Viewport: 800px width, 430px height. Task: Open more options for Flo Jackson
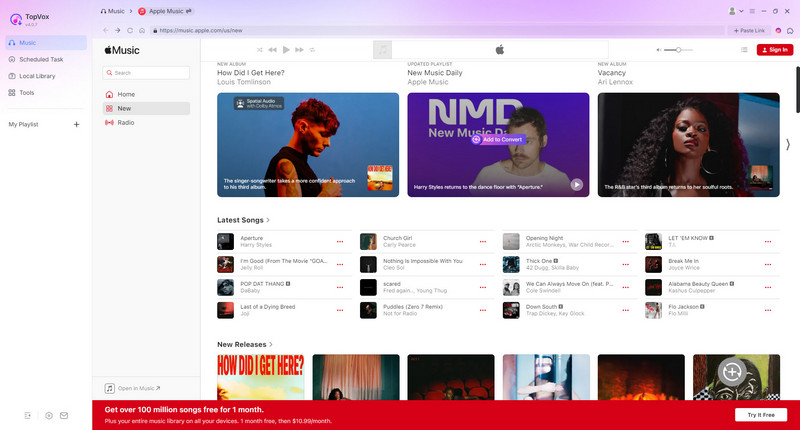pyautogui.click(x=768, y=311)
